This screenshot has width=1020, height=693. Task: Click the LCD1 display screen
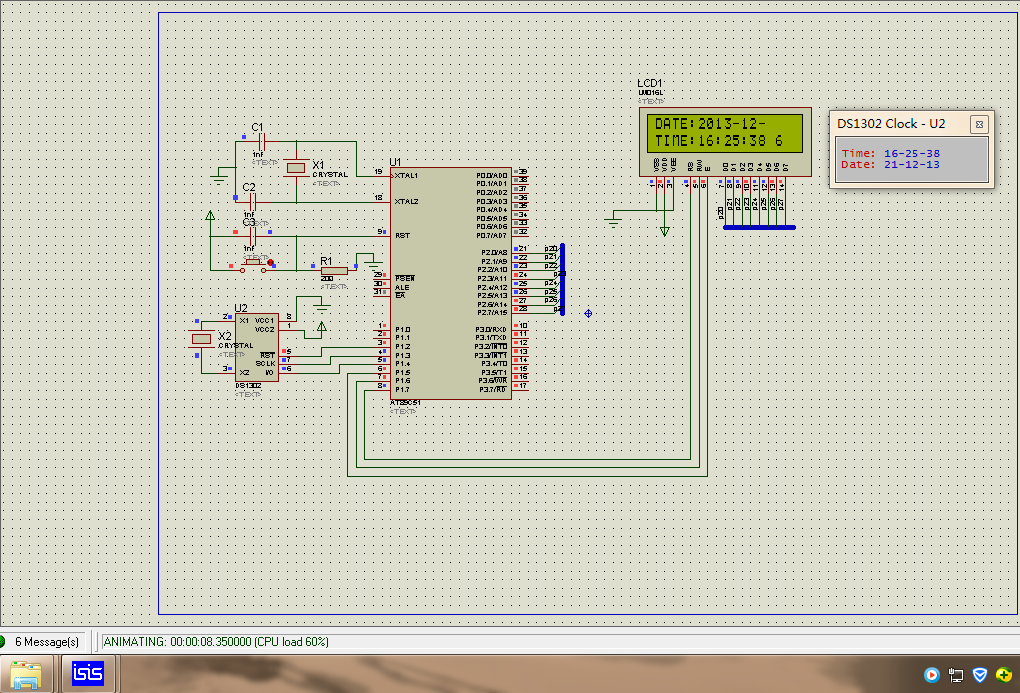point(725,133)
